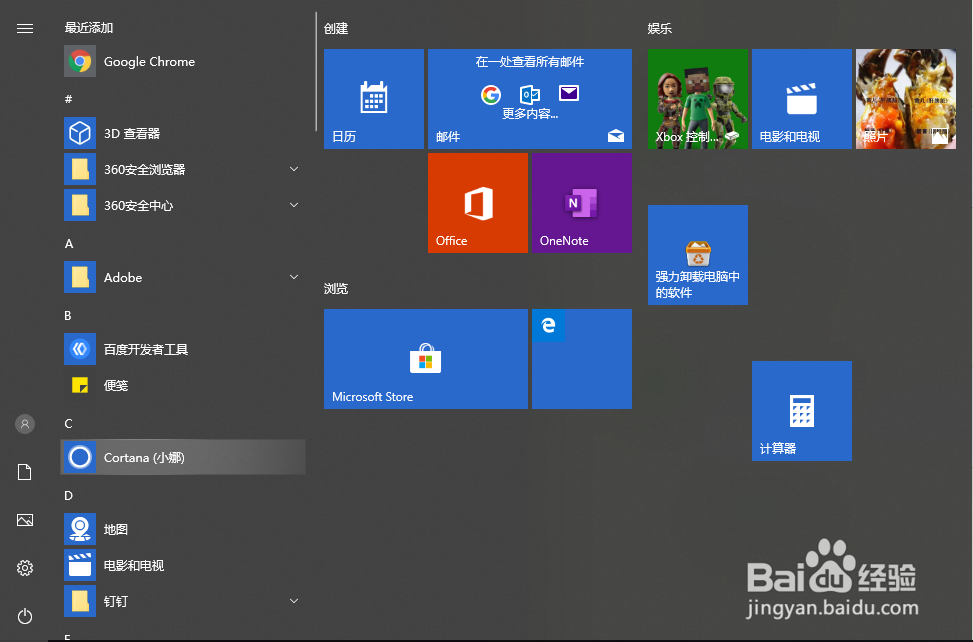973x642 pixels.
Task: Open the 照片 photos tile
Action: (905, 99)
